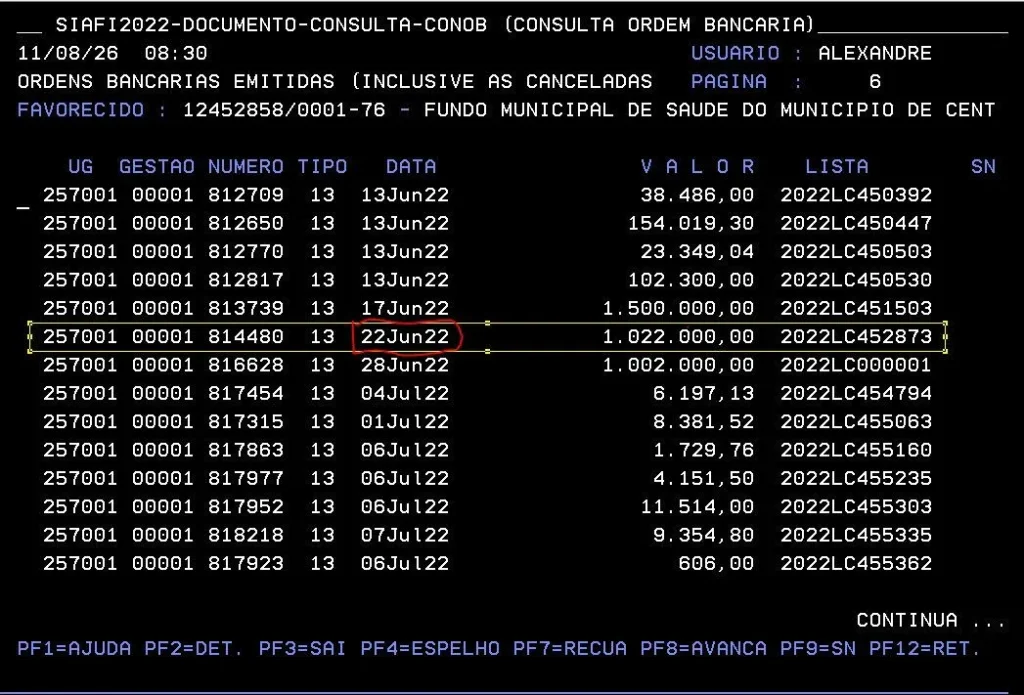Select PF12=RET. return option
This screenshot has height=695, width=1024.
click(x=925, y=649)
